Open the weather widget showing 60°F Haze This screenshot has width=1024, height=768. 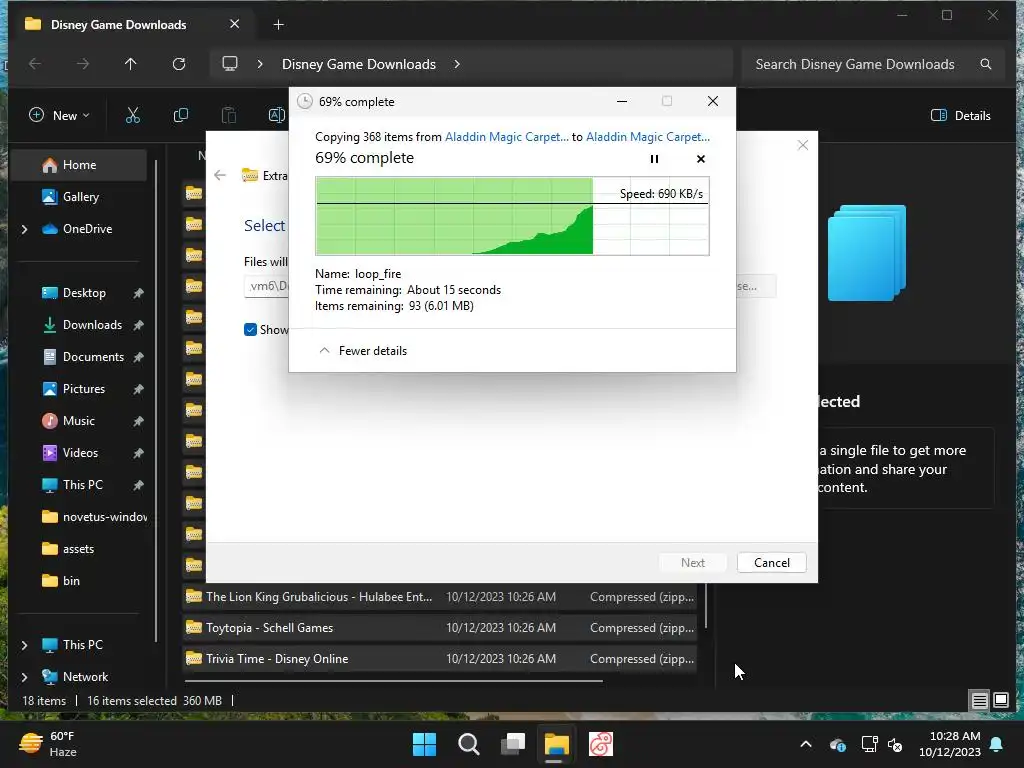pyautogui.click(x=49, y=744)
